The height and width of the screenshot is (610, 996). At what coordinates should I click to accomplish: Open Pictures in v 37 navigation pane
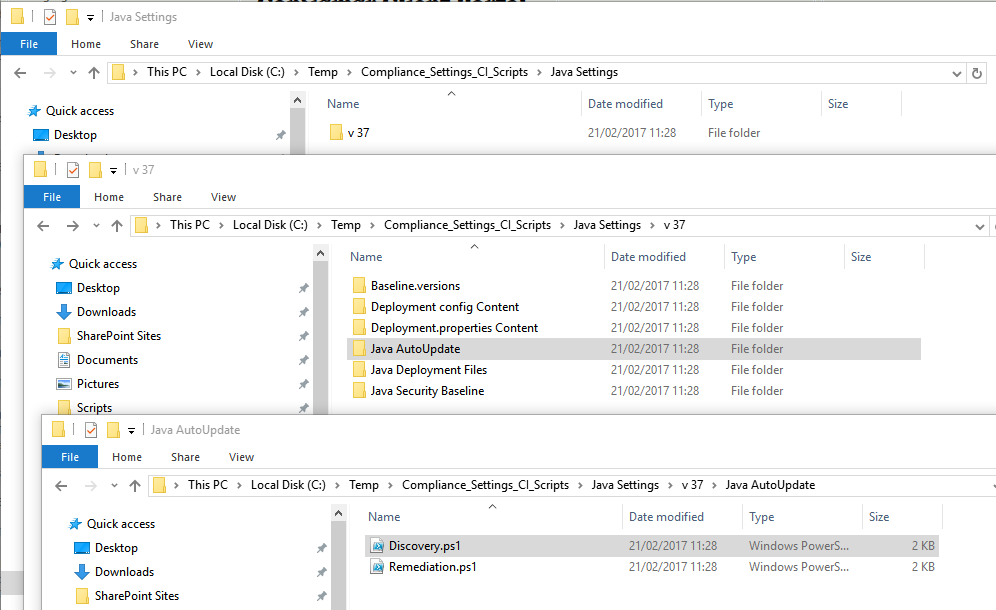(98, 384)
